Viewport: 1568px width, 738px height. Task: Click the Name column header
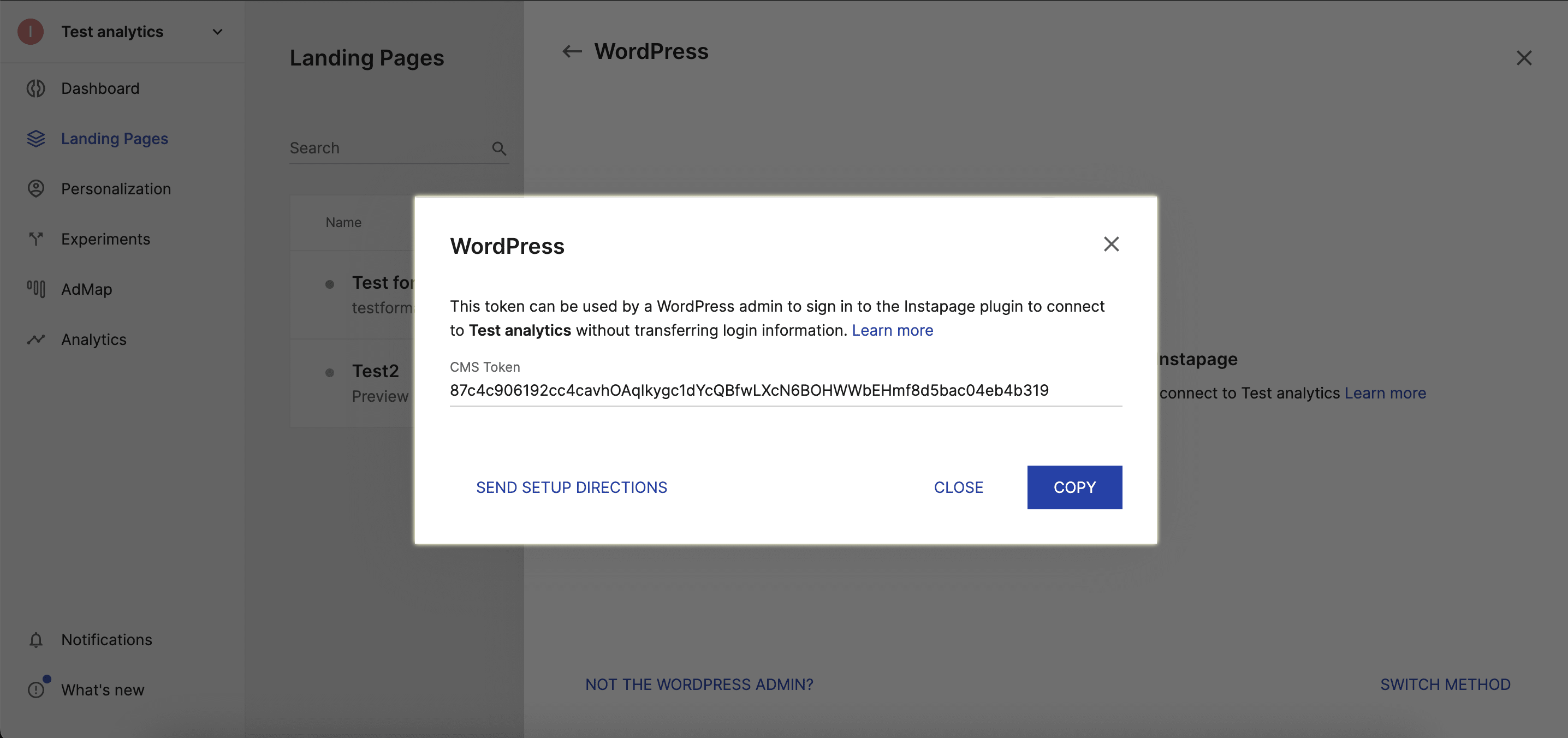tap(343, 223)
